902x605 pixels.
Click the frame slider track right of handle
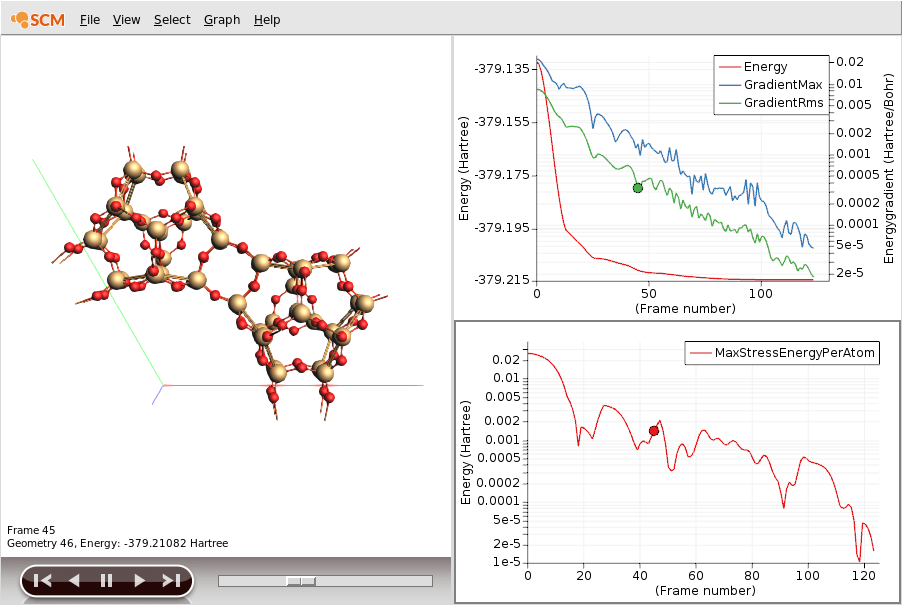pyautogui.click(x=374, y=581)
